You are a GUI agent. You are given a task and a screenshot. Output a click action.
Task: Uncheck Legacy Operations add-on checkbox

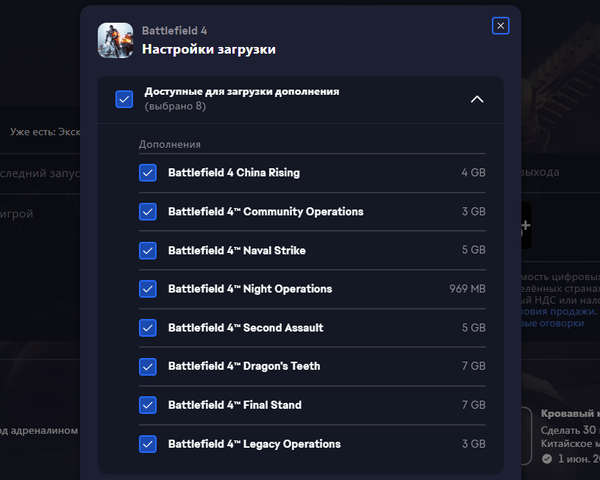point(148,444)
